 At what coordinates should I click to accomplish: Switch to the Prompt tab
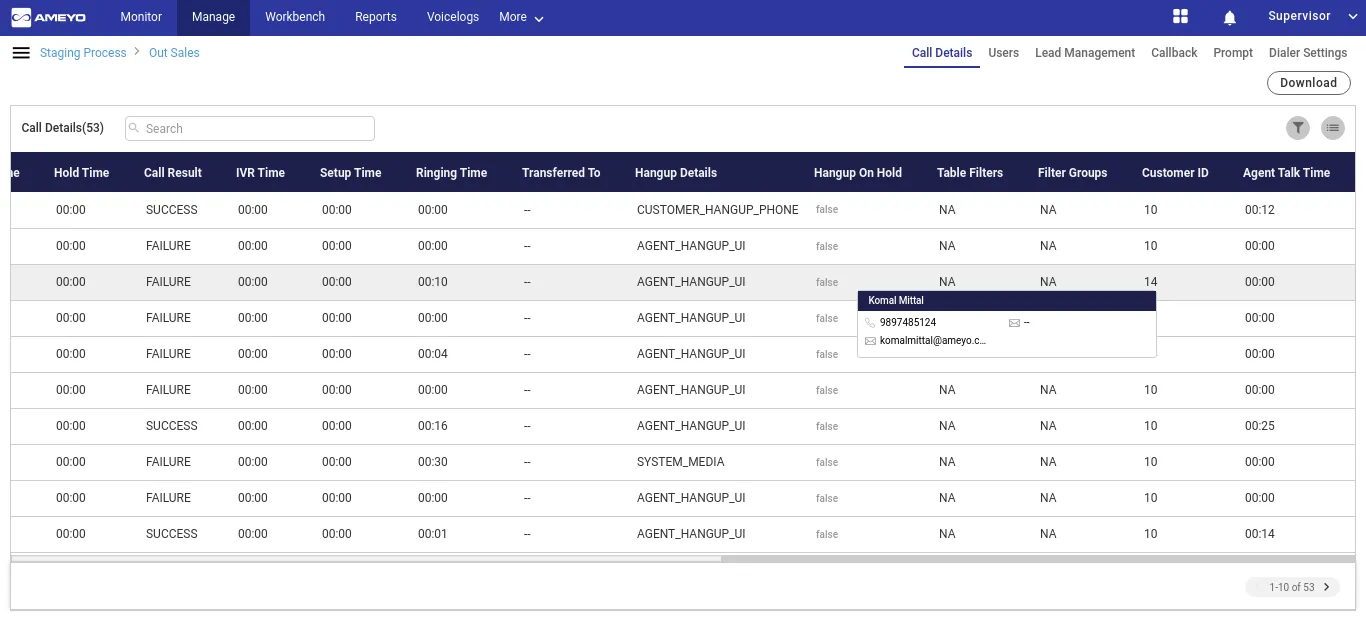(x=1233, y=53)
